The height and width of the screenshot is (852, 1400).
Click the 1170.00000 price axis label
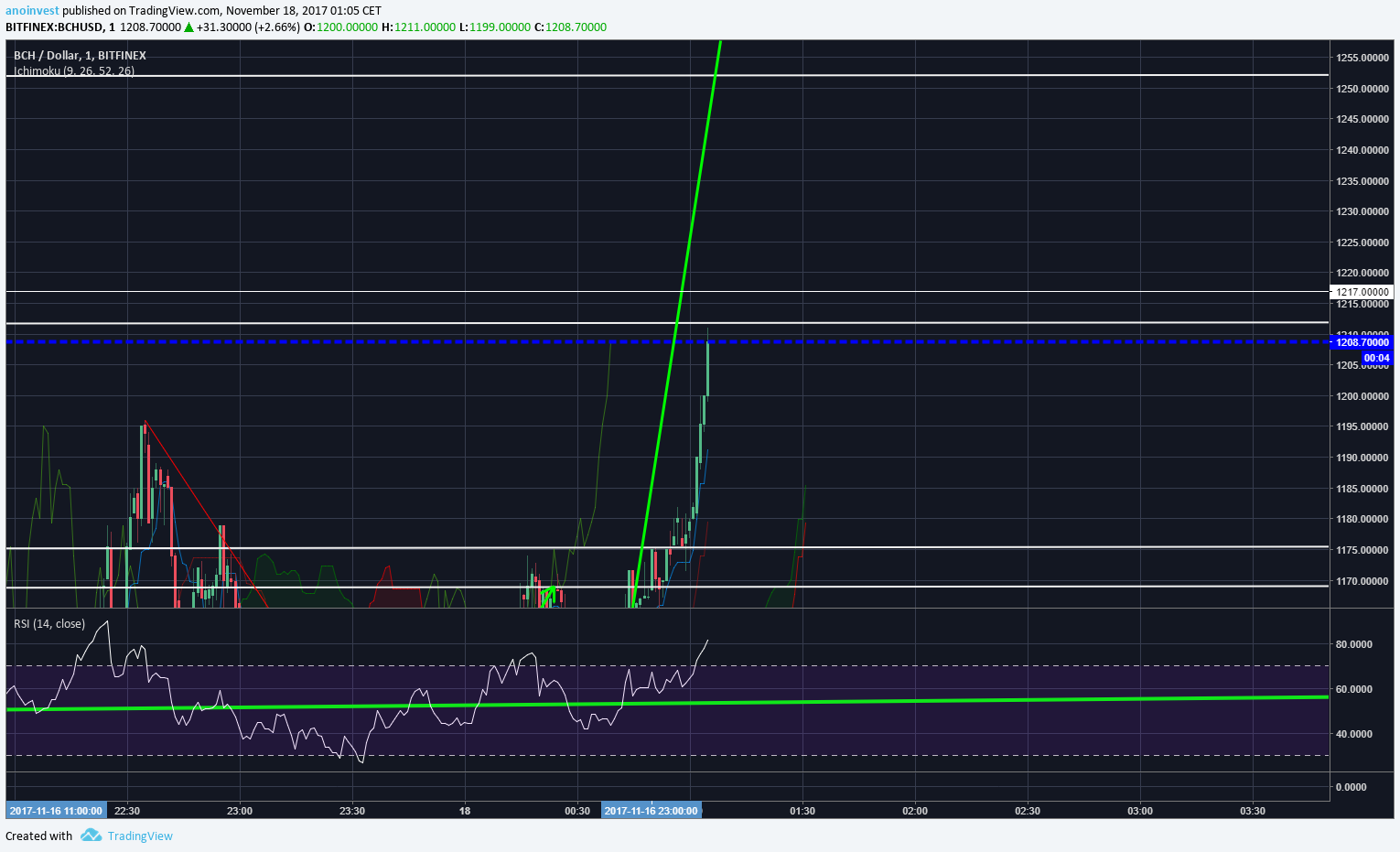pyautogui.click(x=1362, y=581)
